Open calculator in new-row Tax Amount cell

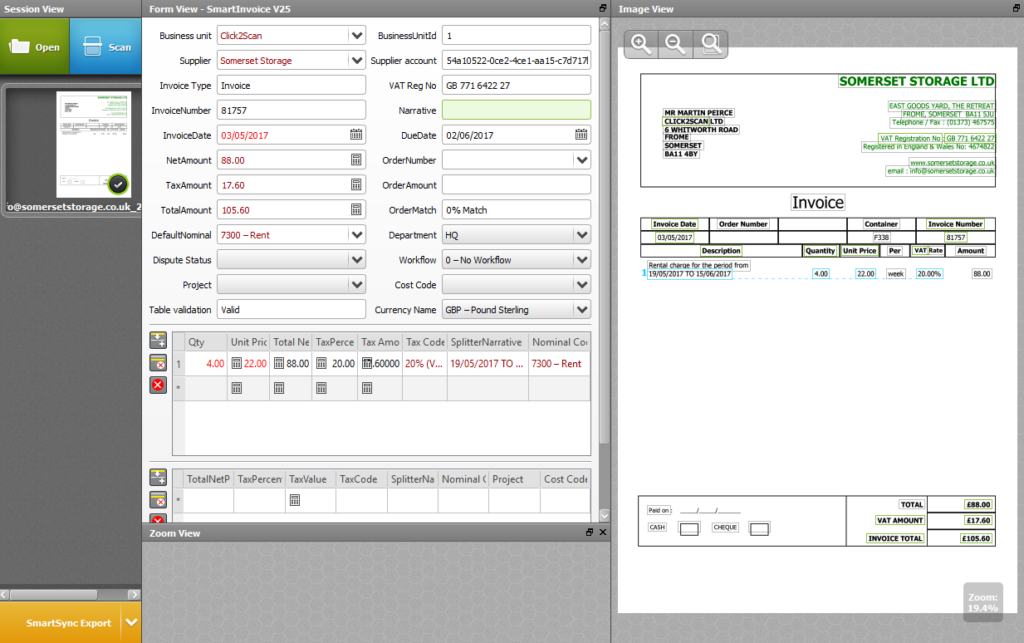point(367,388)
